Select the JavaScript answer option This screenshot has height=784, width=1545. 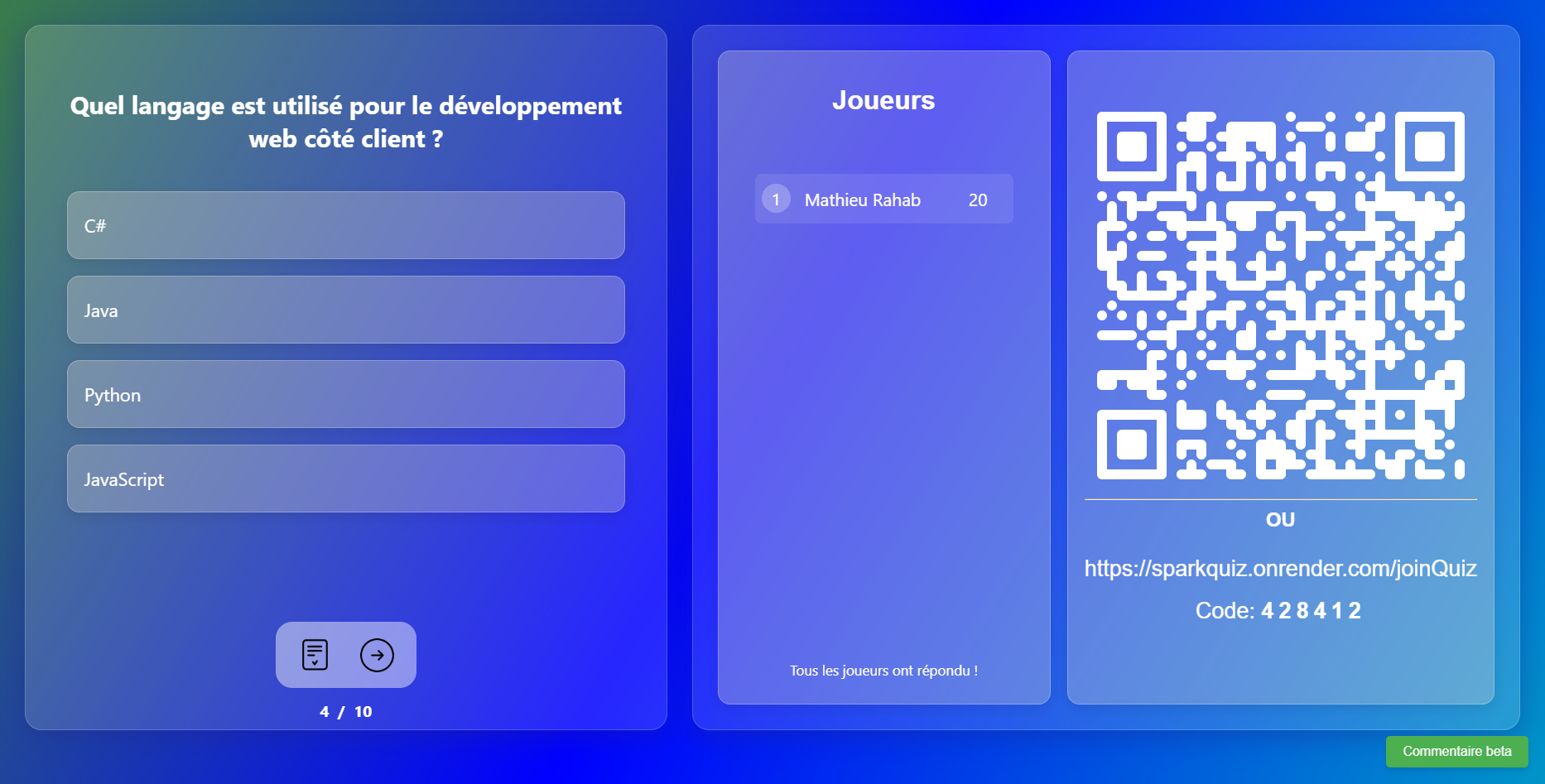point(345,479)
